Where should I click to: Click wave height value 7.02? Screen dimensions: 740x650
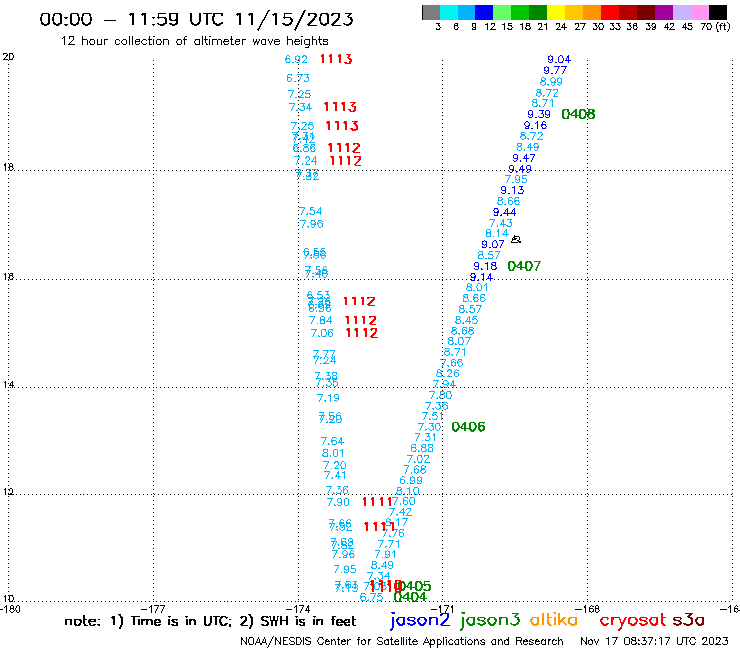tap(418, 459)
